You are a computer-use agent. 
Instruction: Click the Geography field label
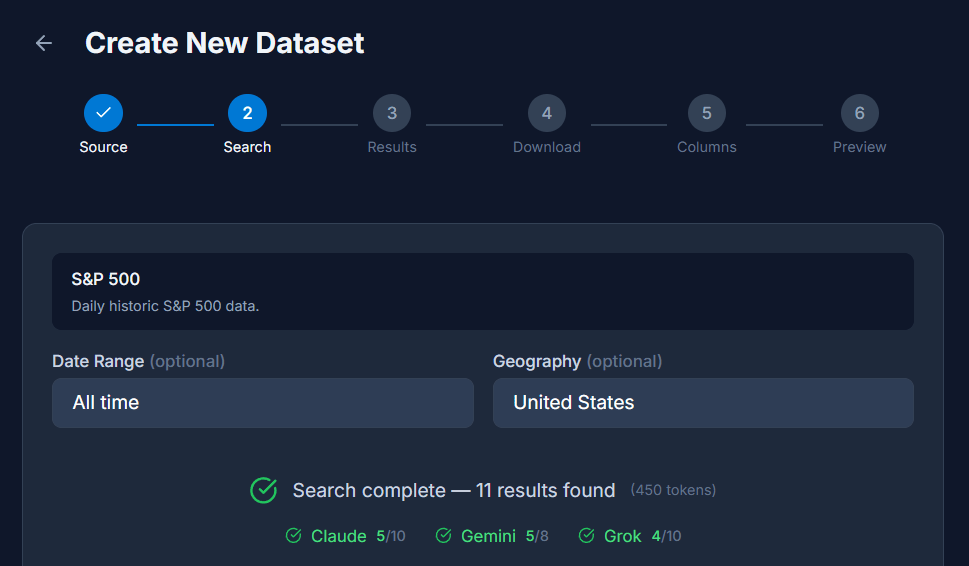pyautogui.click(x=577, y=361)
